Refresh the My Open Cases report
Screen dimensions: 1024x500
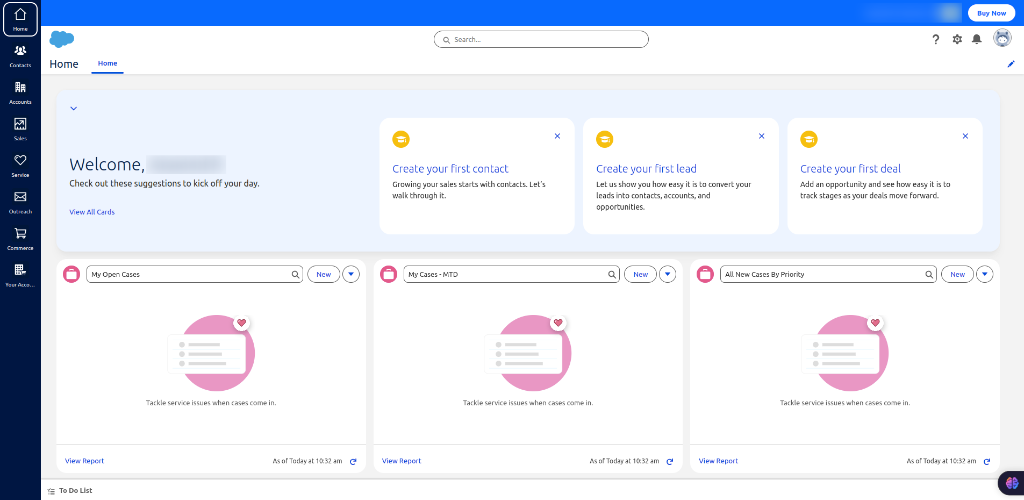tap(353, 461)
